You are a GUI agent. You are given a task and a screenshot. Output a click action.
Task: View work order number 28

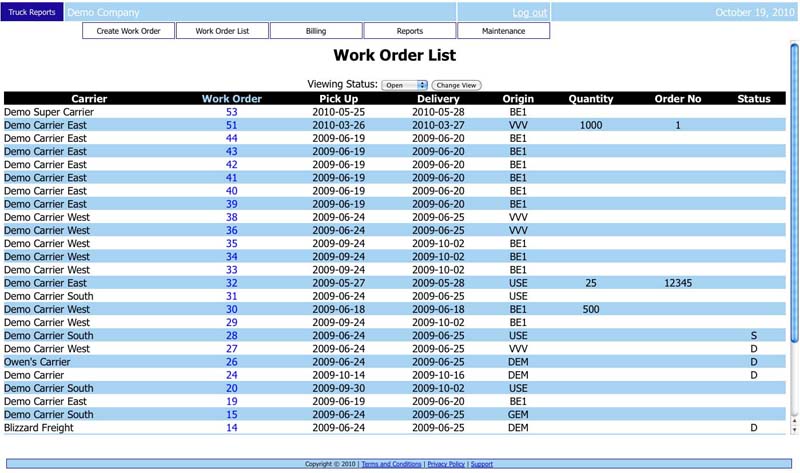pyautogui.click(x=232, y=336)
